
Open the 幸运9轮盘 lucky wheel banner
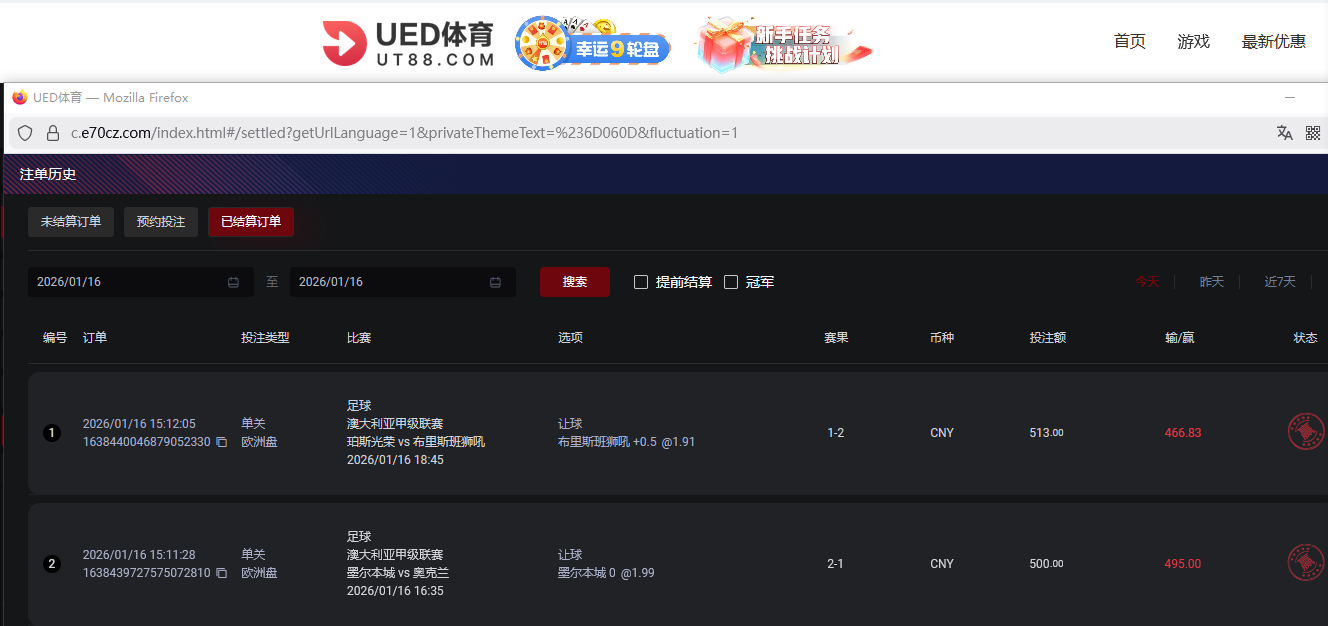point(592,45)
